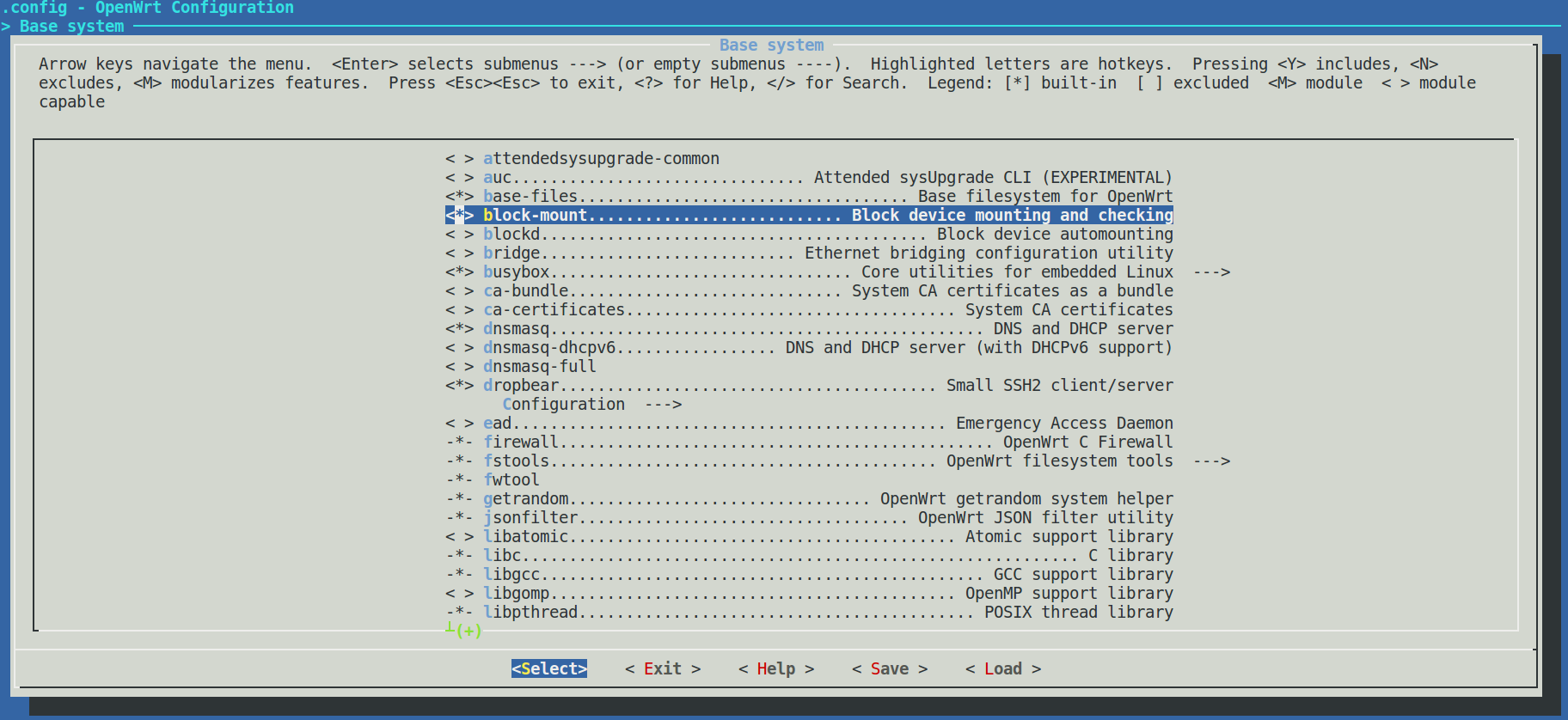Toggle the ead selection box
Image resolution: width=1568 pixels, height=720 pixels.
[459, 424]
